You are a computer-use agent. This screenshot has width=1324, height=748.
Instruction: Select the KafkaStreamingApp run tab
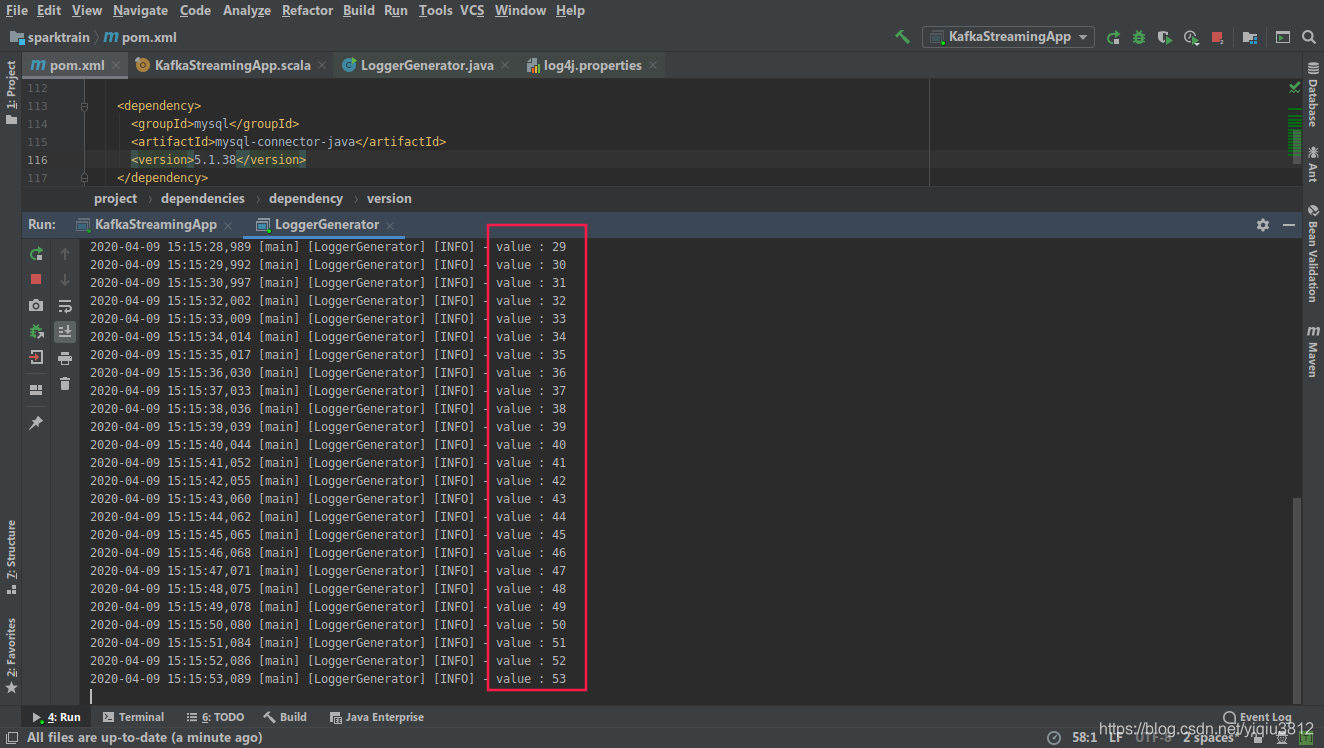(x=155, y=225)
